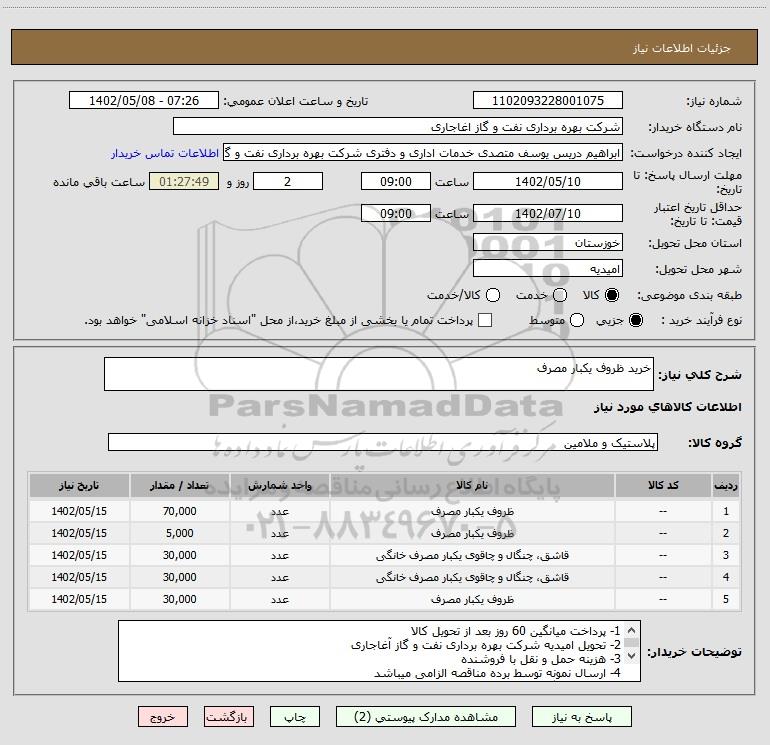The width and height of the screenshot is (770, 745).
Task: Click the buyer note about پرداخت میانگین 60 روز
Action: 515,631
